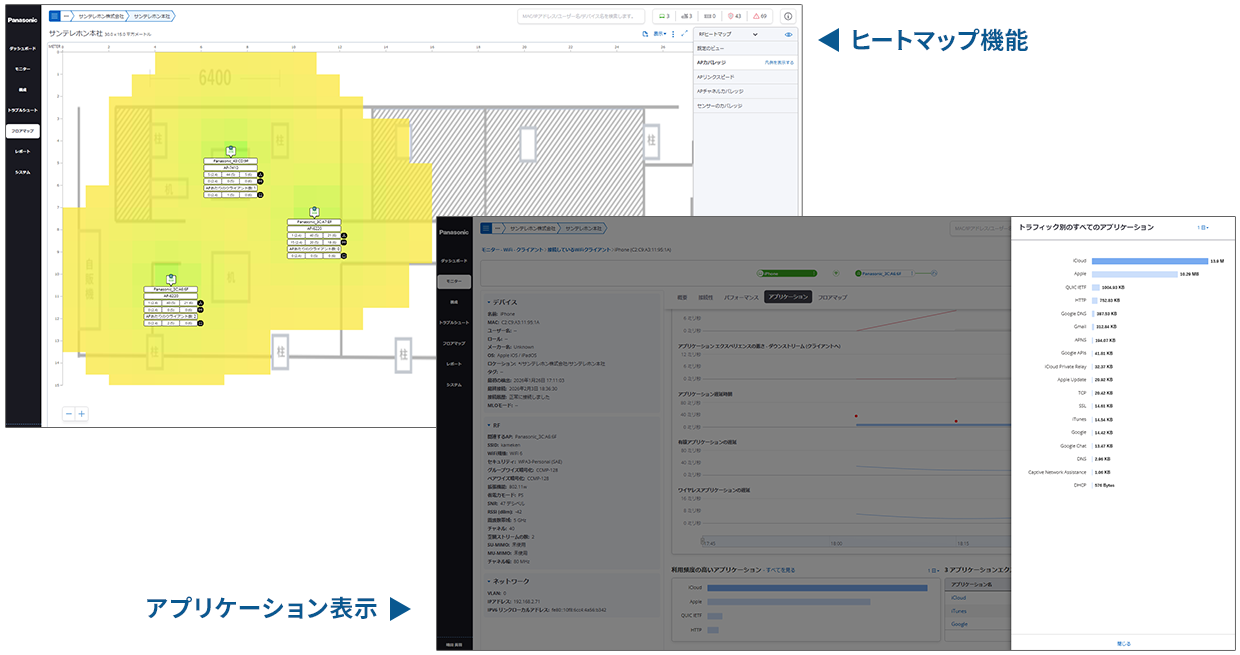Select センサーのカバレッジ heatmap view
The height and width of the screenshot is (655, 1240).
(720, 105)
